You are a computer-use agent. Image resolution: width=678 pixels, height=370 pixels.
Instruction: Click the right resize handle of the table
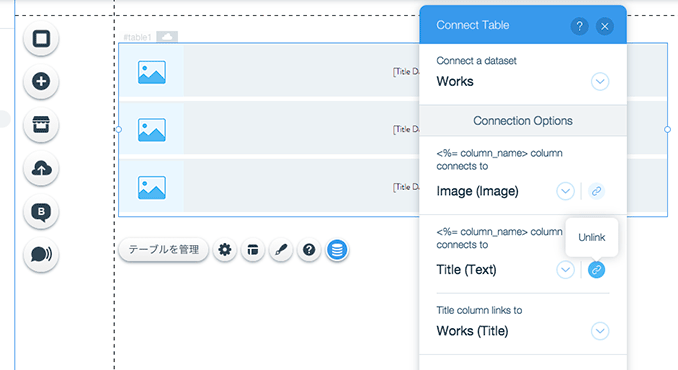click(x=667, y=129)
